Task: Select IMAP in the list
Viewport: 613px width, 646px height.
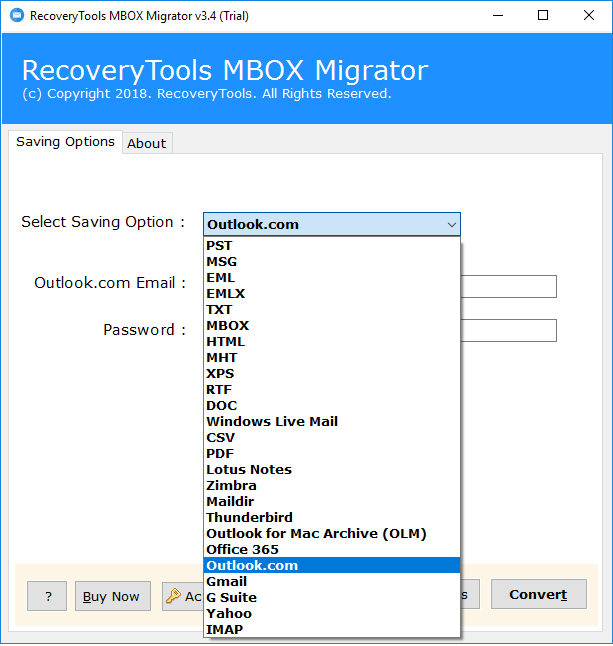Action: (x=332, y=630)
